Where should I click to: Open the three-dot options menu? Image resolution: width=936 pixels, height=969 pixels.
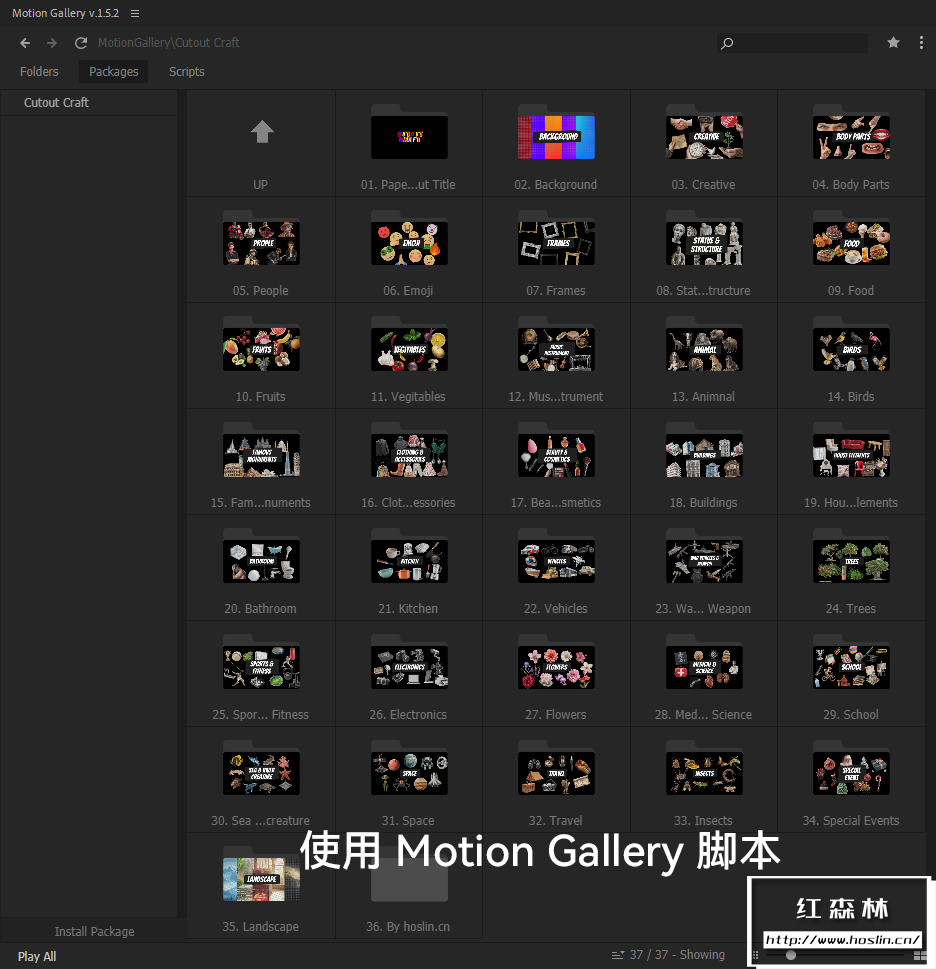pos(921,43)
